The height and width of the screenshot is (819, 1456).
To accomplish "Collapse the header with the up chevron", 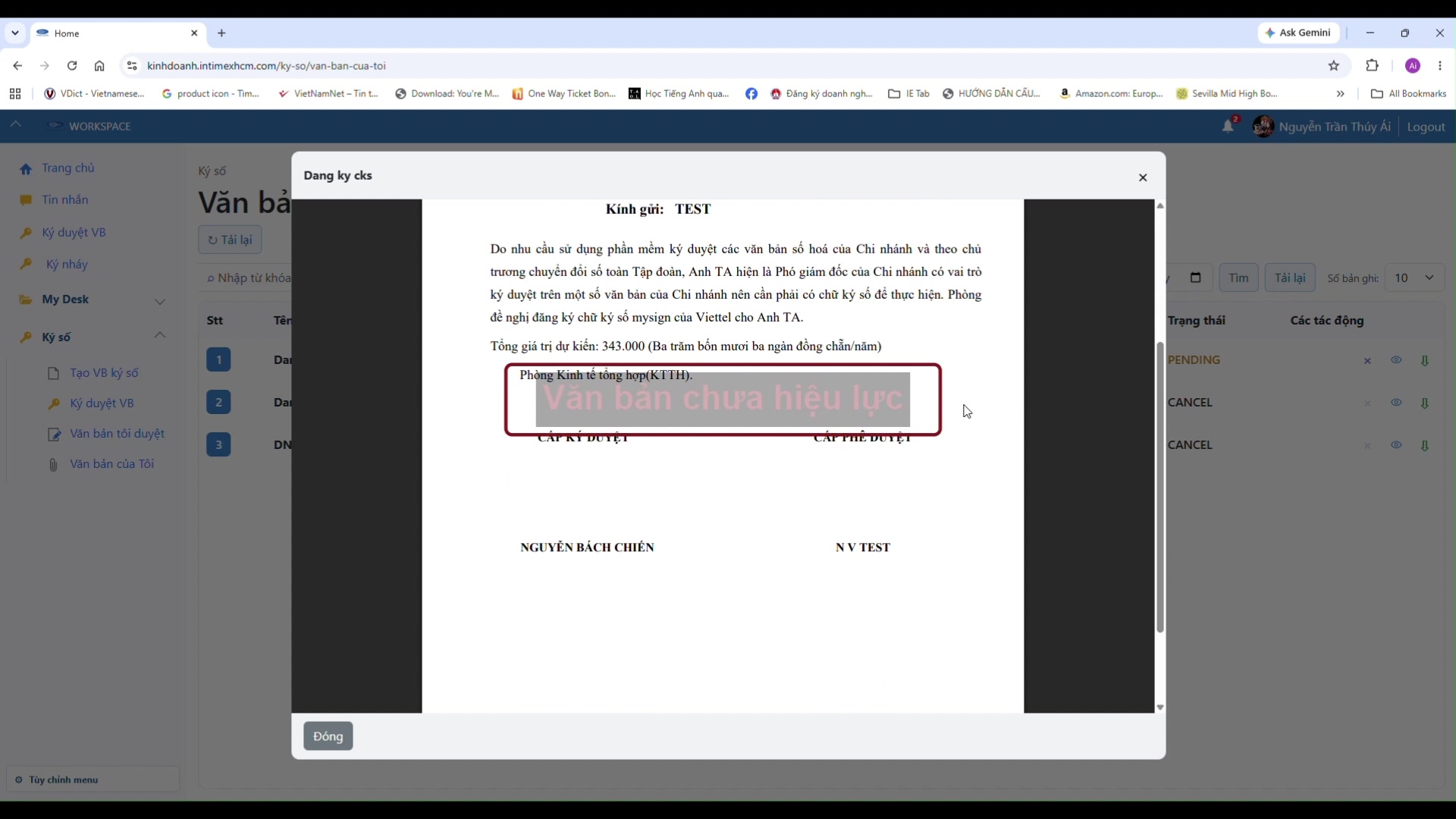I will [x=16, y=125].
